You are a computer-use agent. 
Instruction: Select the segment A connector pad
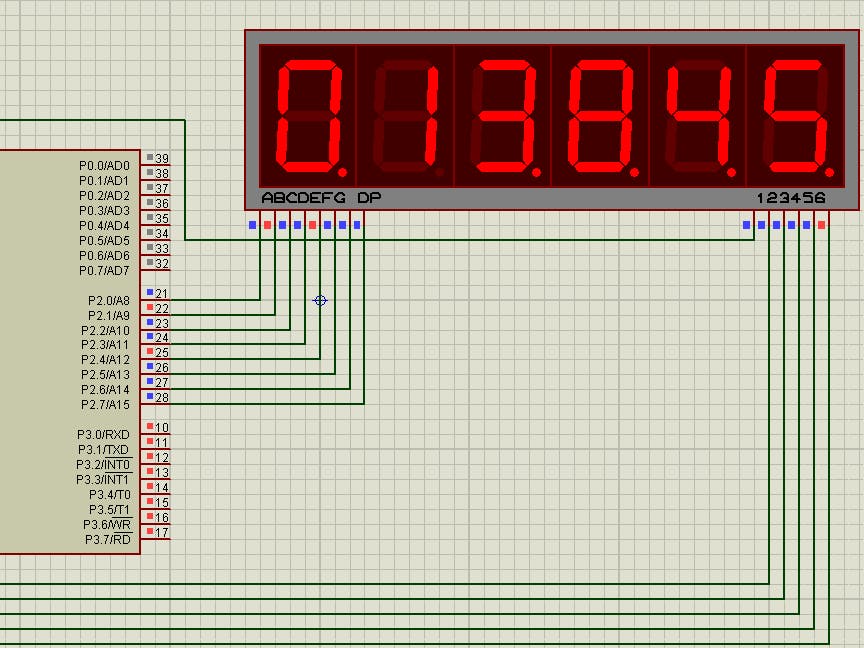click(252, 224)
